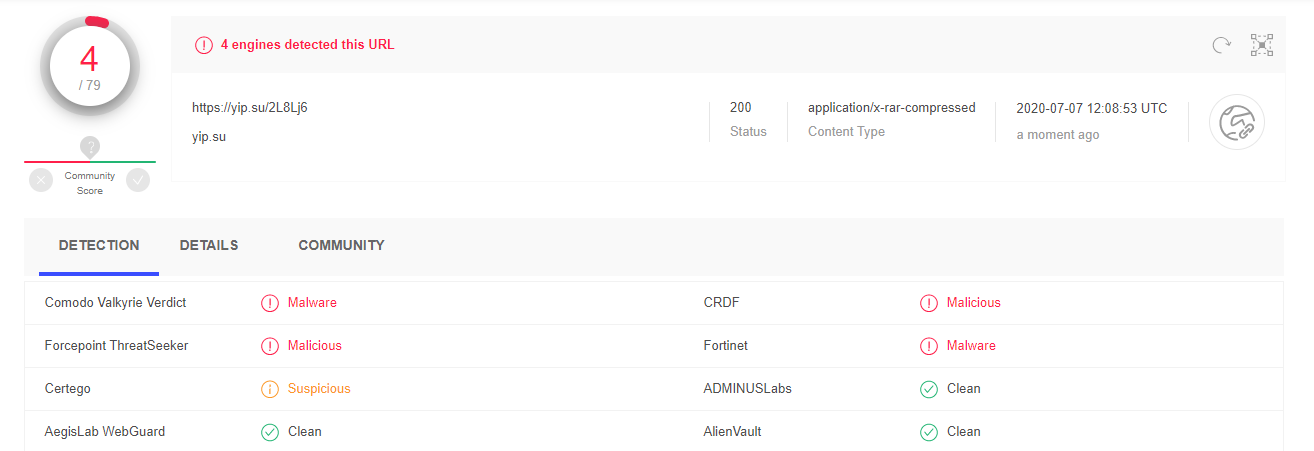Viewport: 1314px width, 451px height.
Task: Click the reanalyze refresh icon
Action: (x=1220, y=45)
